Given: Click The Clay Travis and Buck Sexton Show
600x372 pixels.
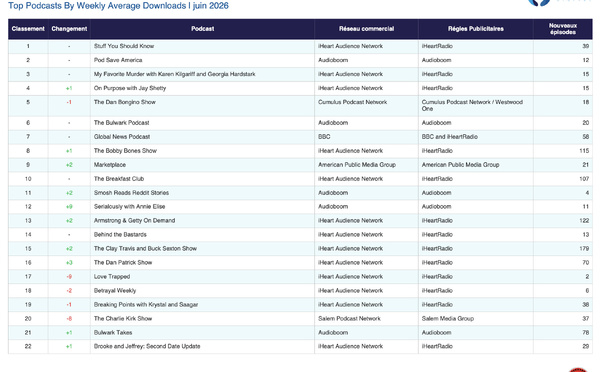Looking at the screenshot, I should pyautogui.click(x=145, y=249).
